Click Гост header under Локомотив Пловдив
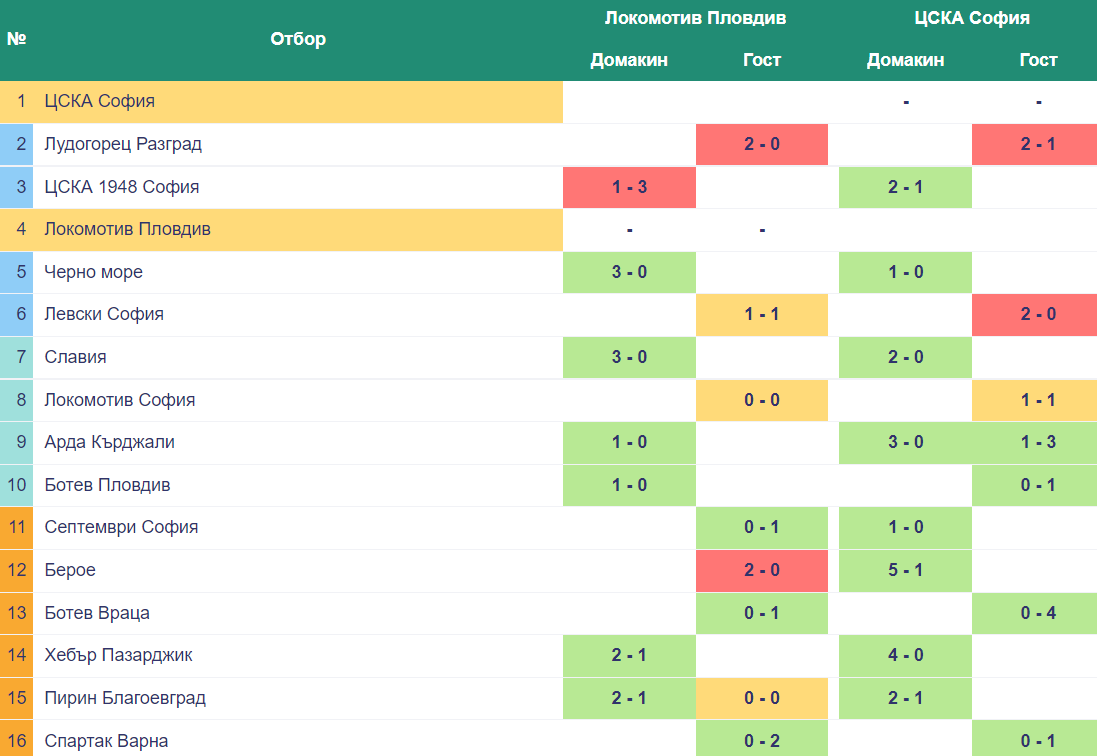1097x756 pixels. coord(762,60)
